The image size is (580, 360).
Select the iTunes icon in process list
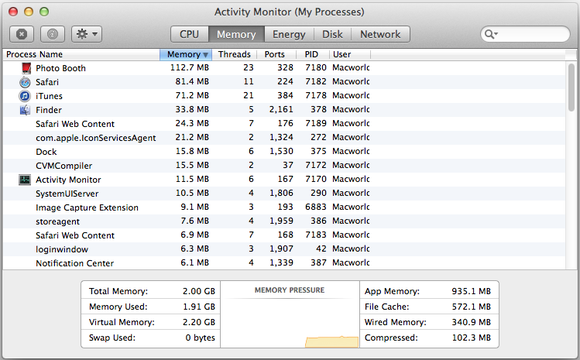point(25,96)
